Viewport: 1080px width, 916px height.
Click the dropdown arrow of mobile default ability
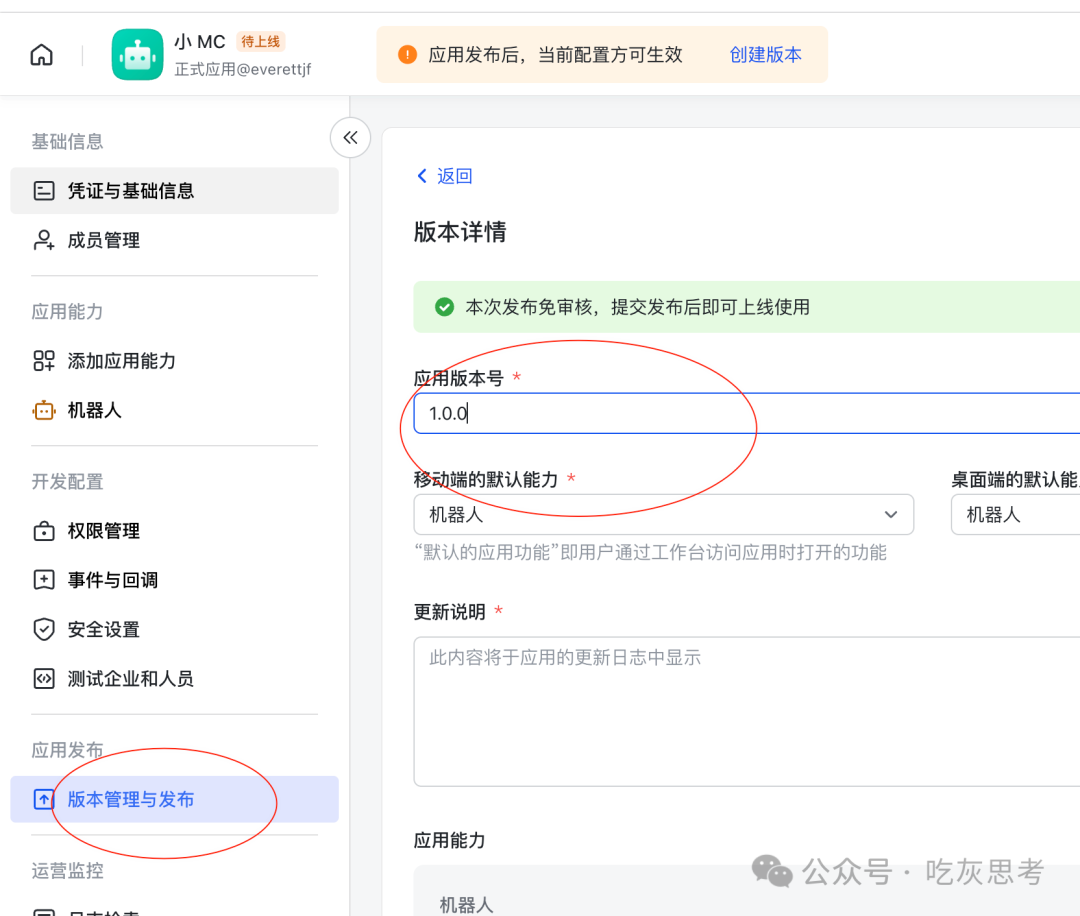point(891,514)
